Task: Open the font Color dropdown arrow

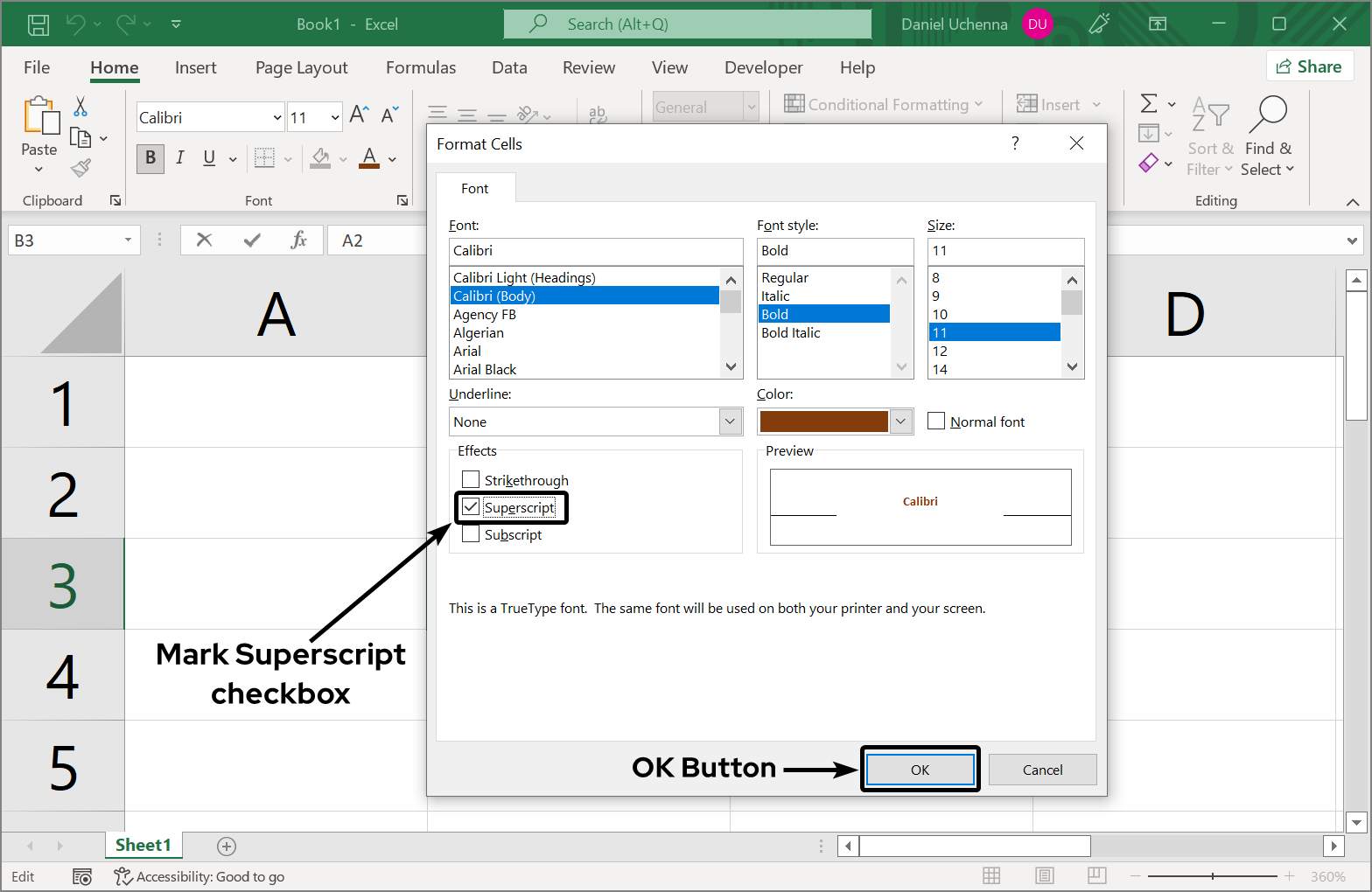Action: (900, 422)
